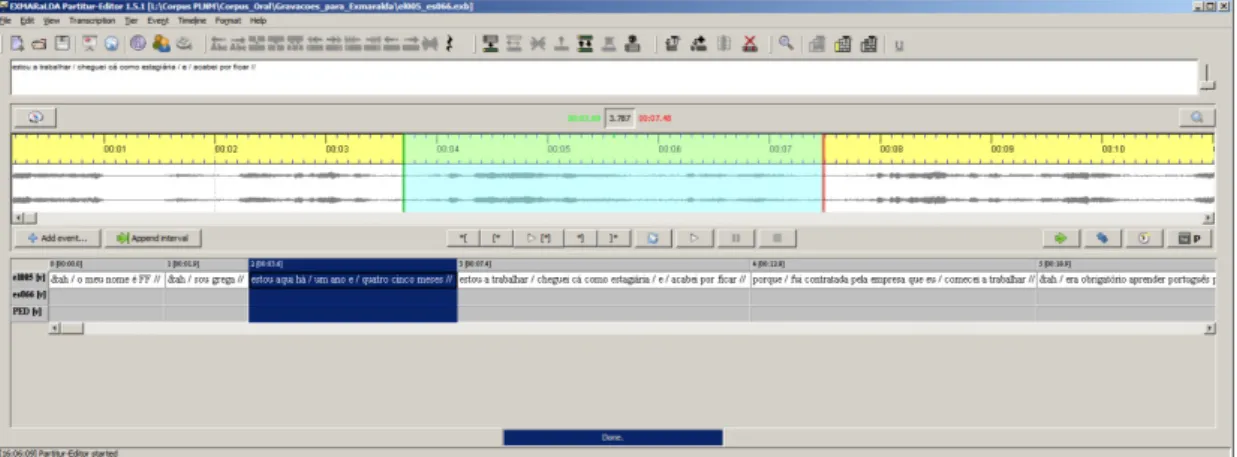Click the blue link button in timeline controls
Screen dimensions: 1237x457
1102,238
